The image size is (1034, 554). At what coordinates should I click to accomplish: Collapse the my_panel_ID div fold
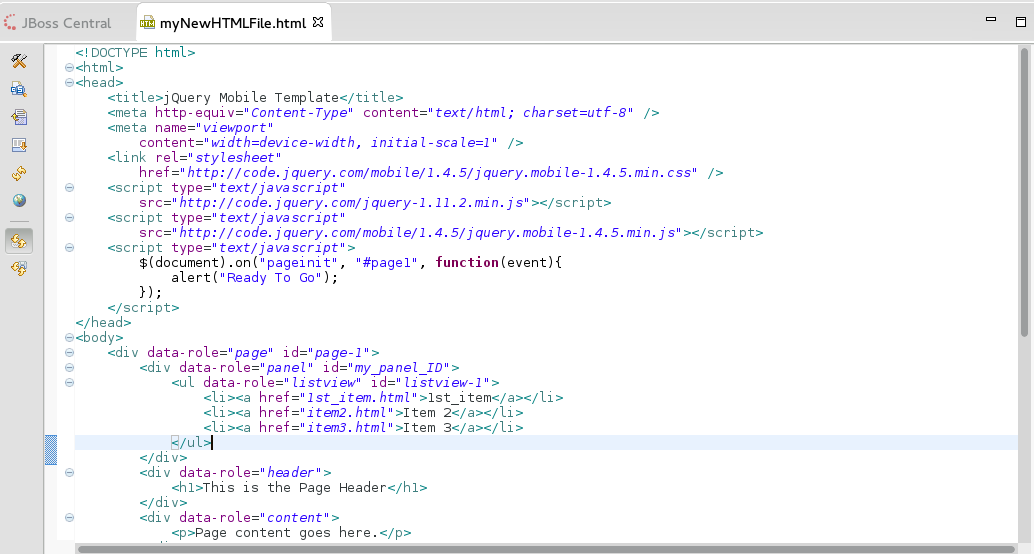[x=69, y=367]
